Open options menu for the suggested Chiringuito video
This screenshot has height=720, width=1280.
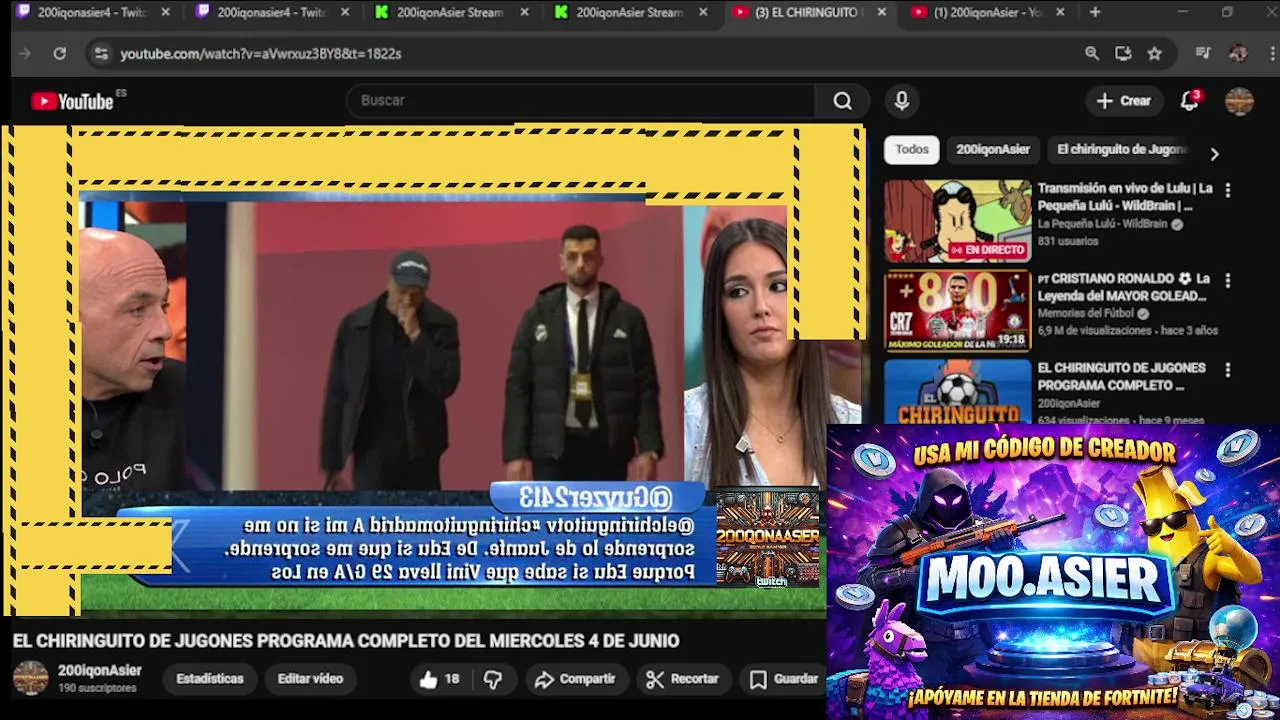tap(1228, 370)
